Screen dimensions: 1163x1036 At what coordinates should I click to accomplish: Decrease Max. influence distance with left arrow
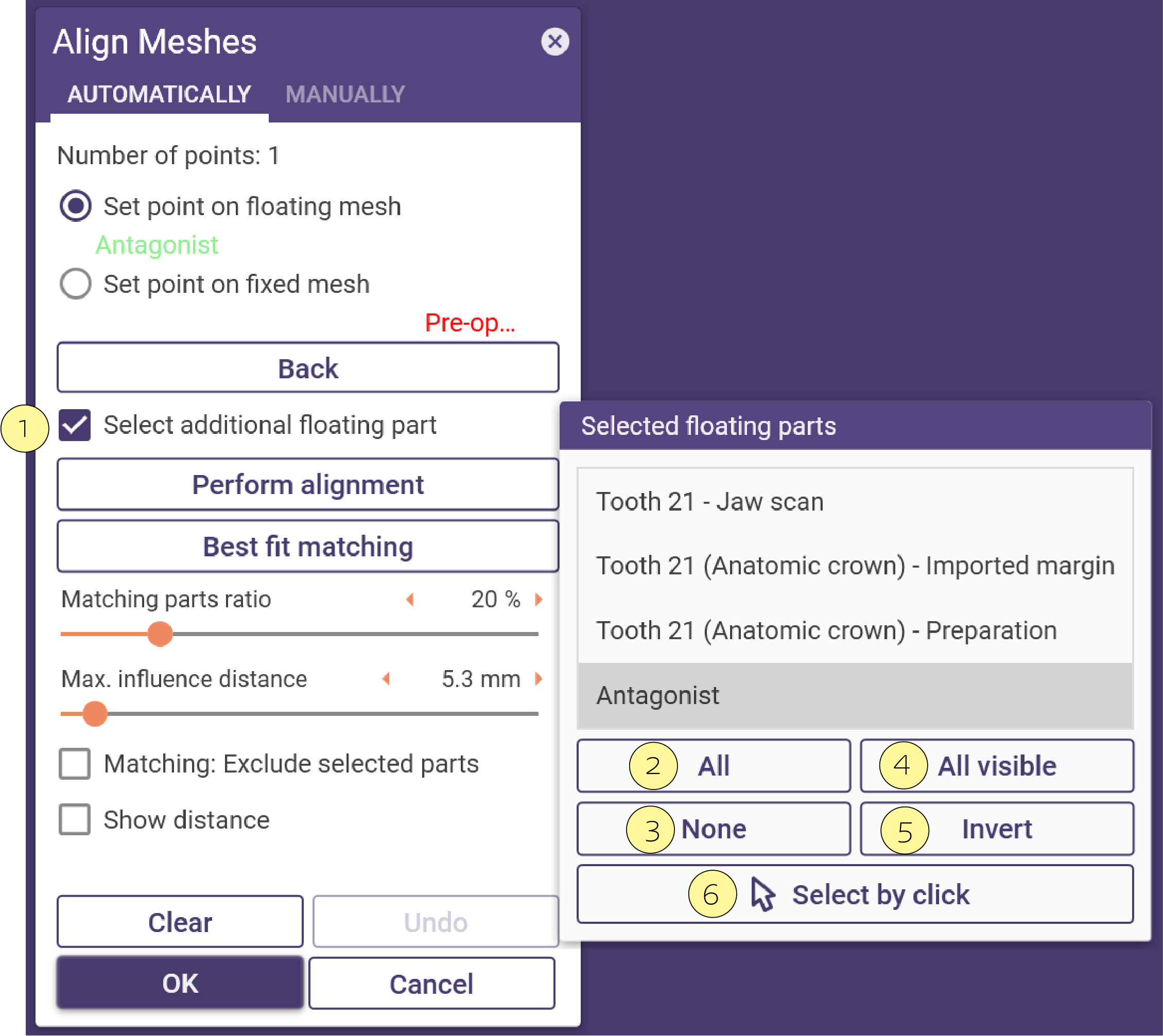click(x=386, y=678)
